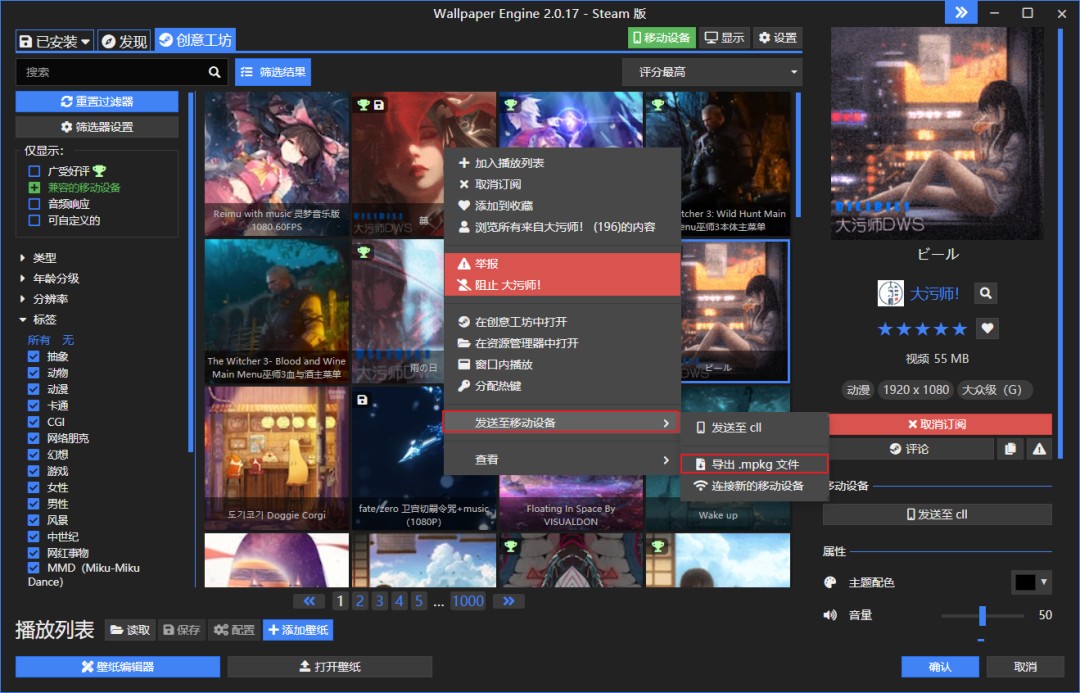Click magnifier icon next to author 大污师!
1080x693 pixels.
click(x=986, y=293)
